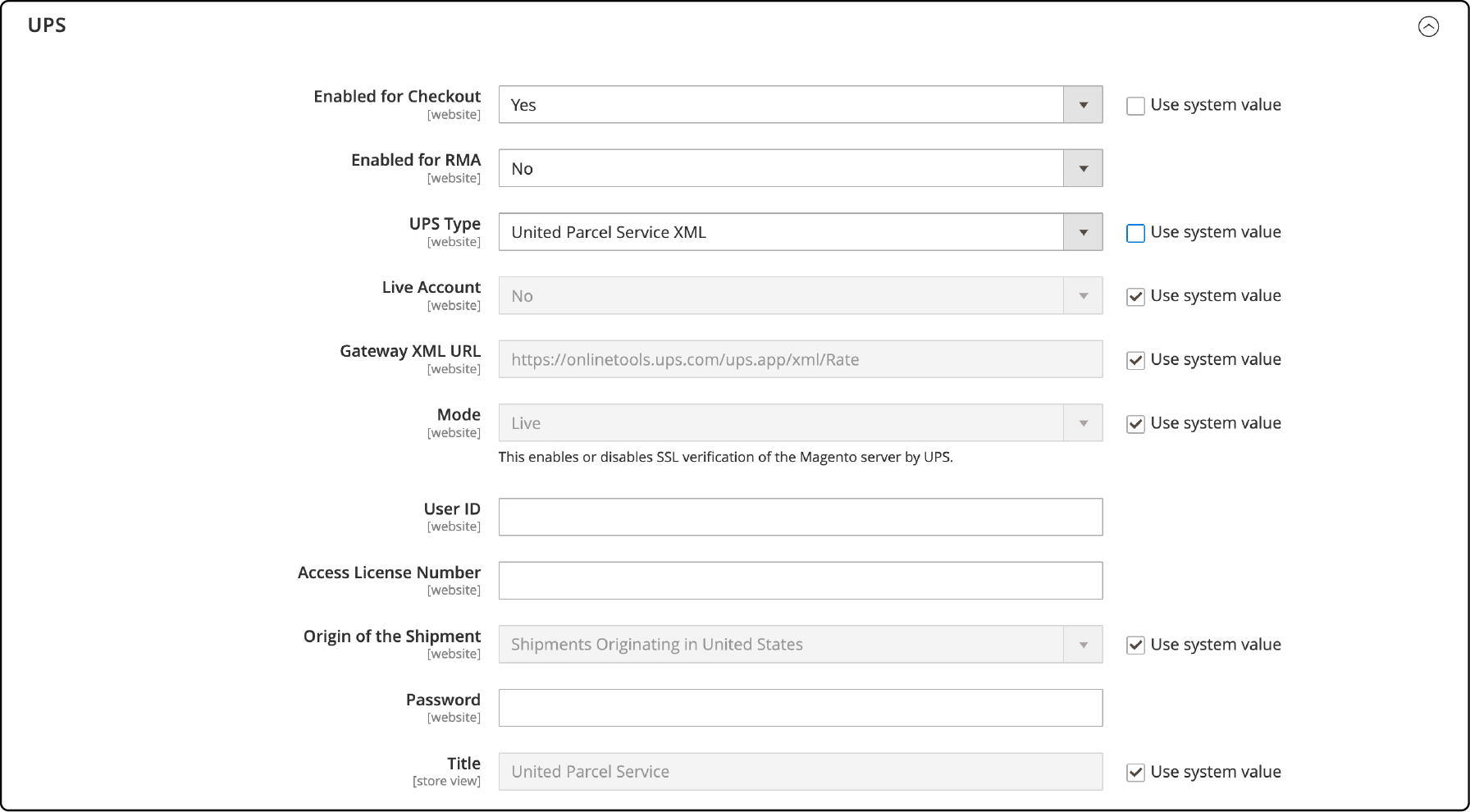Toggle Use system value for Enabled for Checkout
Image resolution: width=1470 pixels, height=812 pixels.
[1135, 106]
